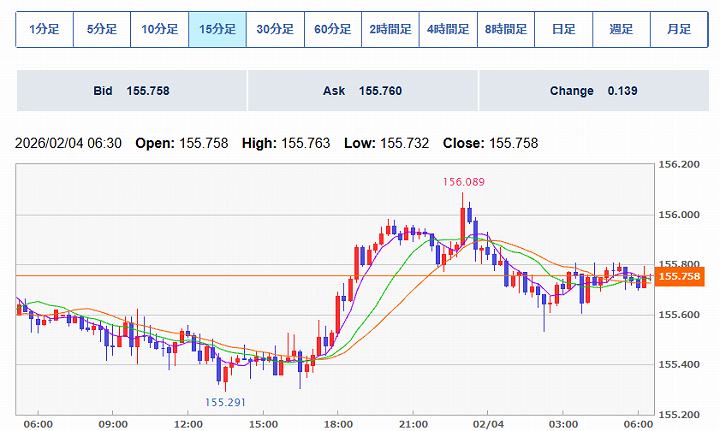This screenshot has height=431, width=720.
Task: Show the 2時間足 chart
Action: pos(390,30)
